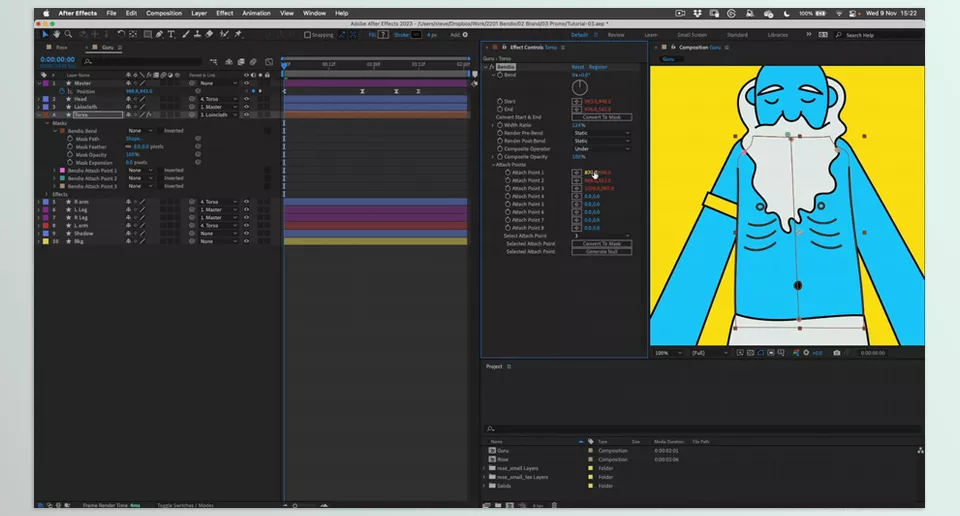This screenshot has width=960, height=516.
Task: Select the Rotation tool in toolbar
Action: (121, 34)
